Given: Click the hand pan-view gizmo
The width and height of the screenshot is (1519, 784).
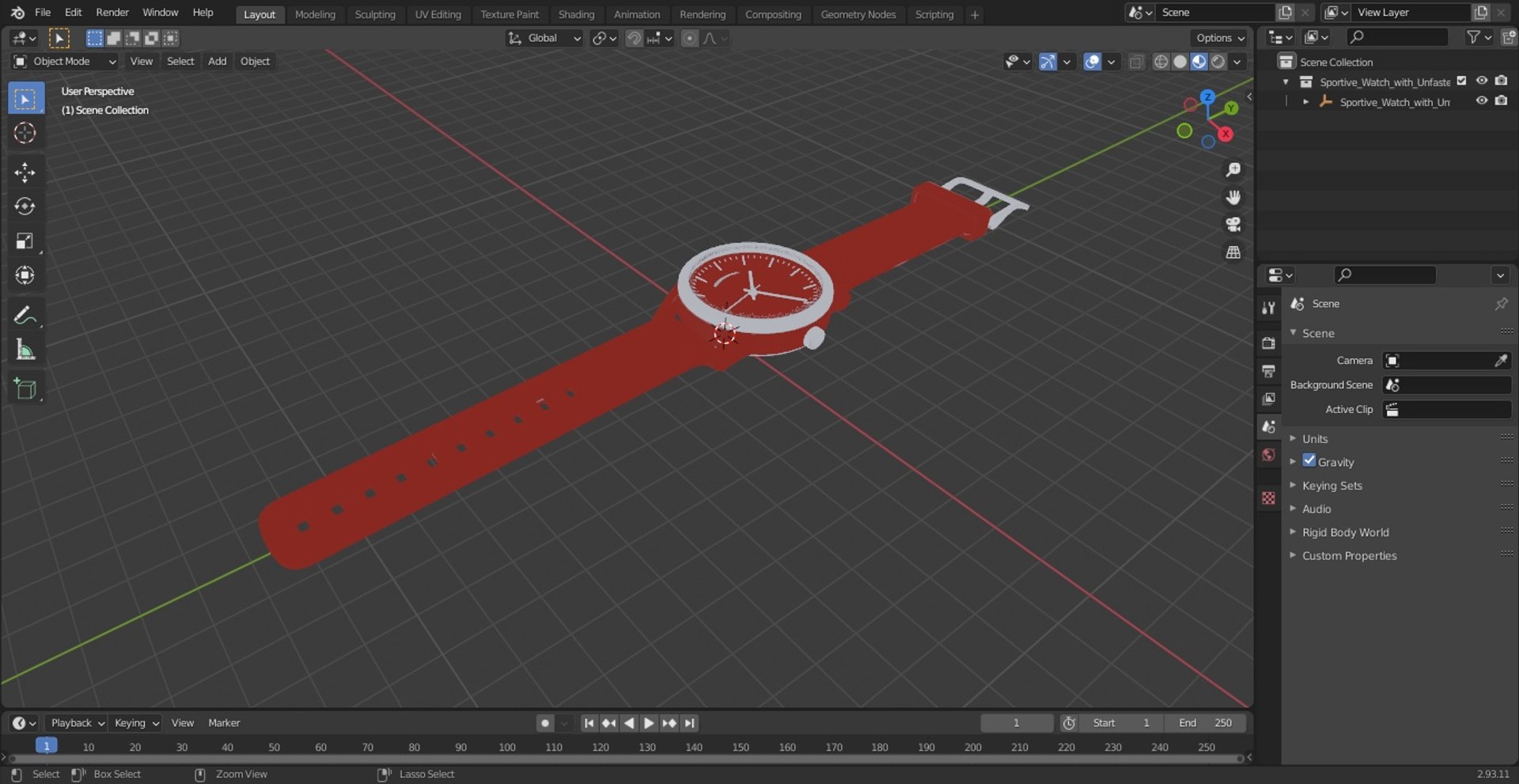Looking at the screenshot, I should coord(1233,197).
